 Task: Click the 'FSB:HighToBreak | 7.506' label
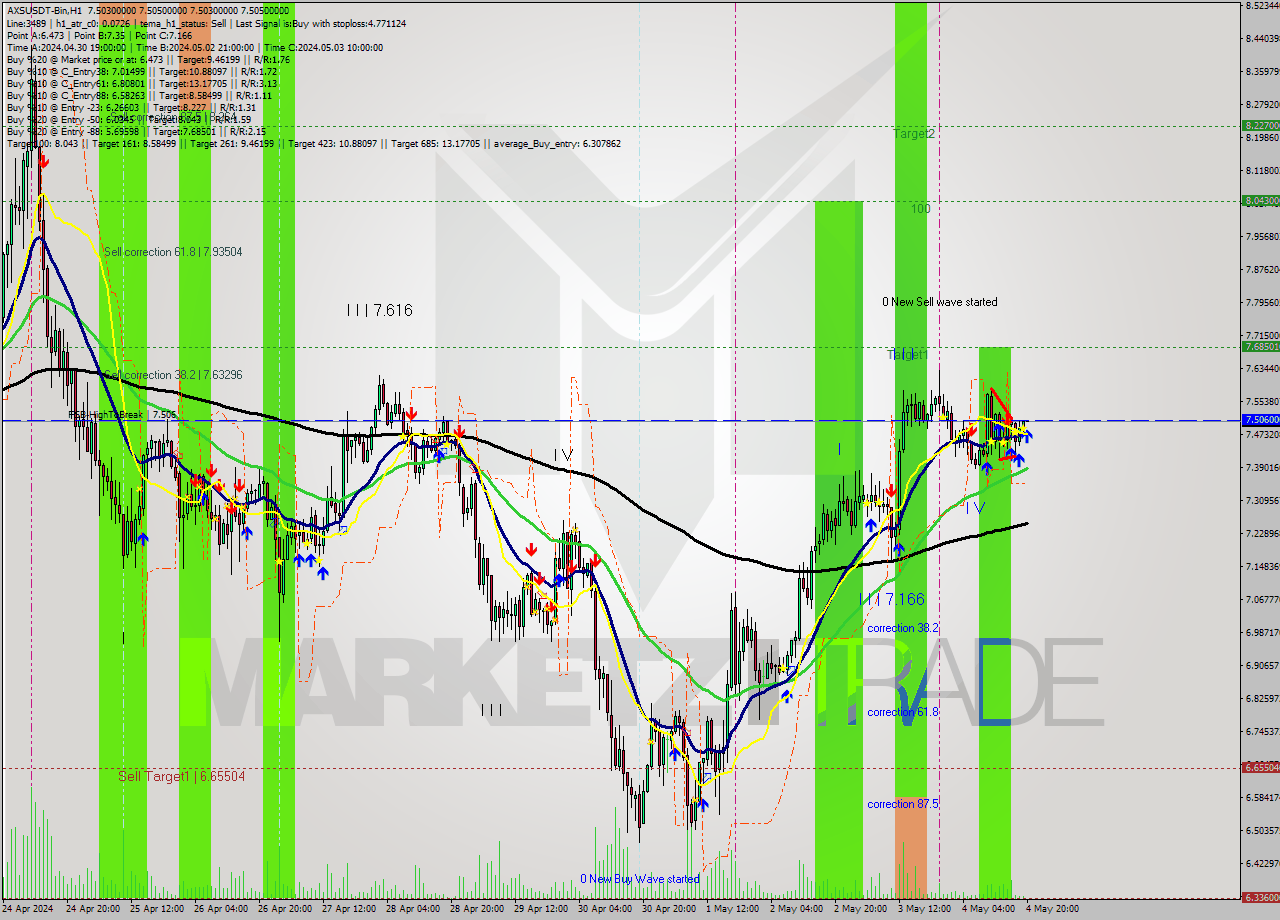point(122,414)
